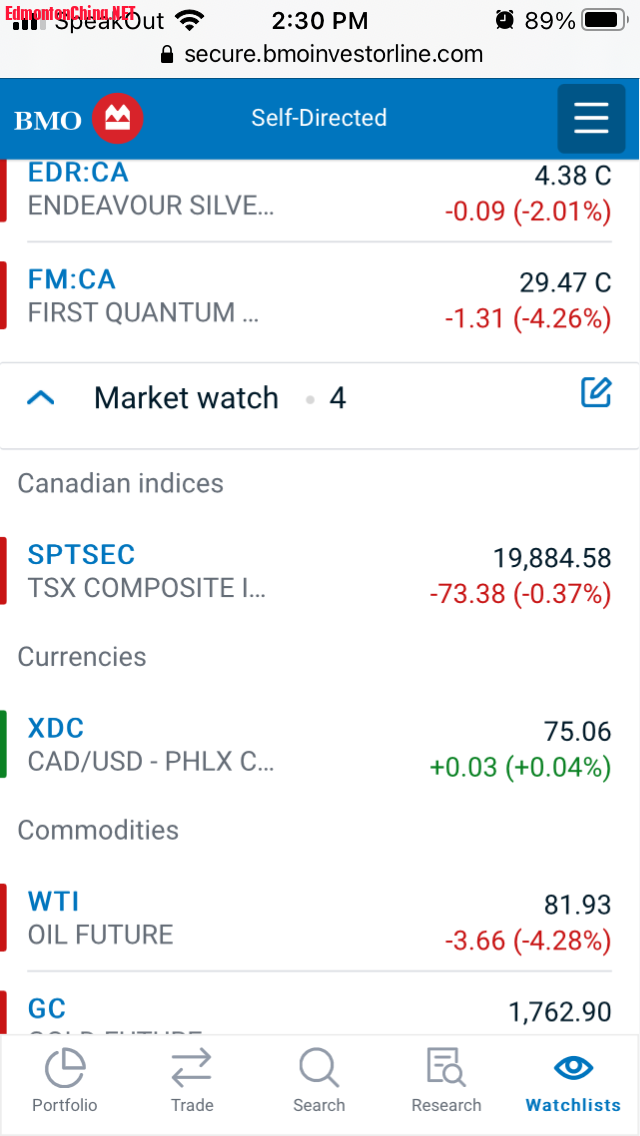Select the Watchlists eye icon
Image resolution: width=640 pixels, height=1136 pixels.
click(573, 1067)
